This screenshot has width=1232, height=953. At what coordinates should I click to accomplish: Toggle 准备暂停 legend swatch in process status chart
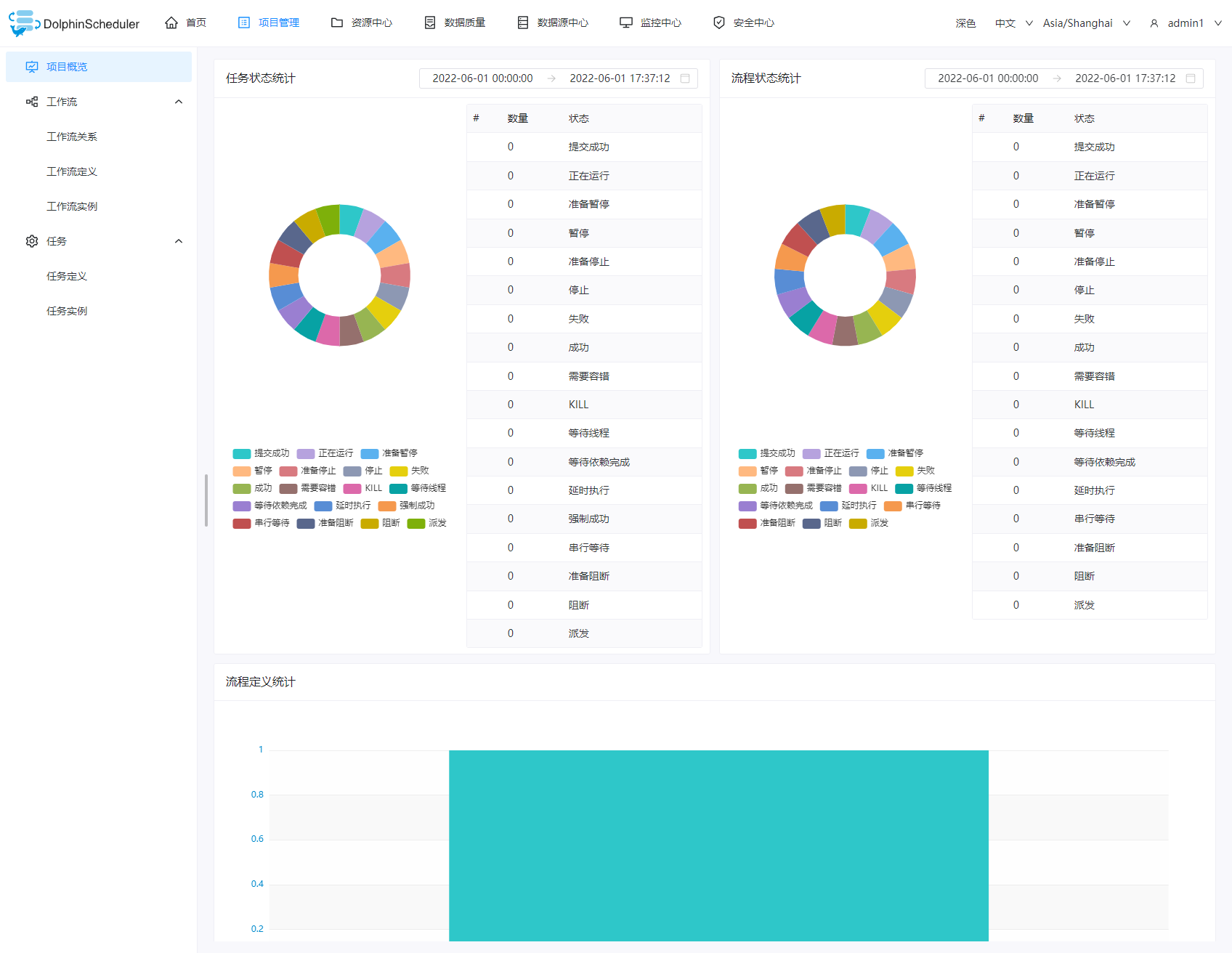coord(875,453)
